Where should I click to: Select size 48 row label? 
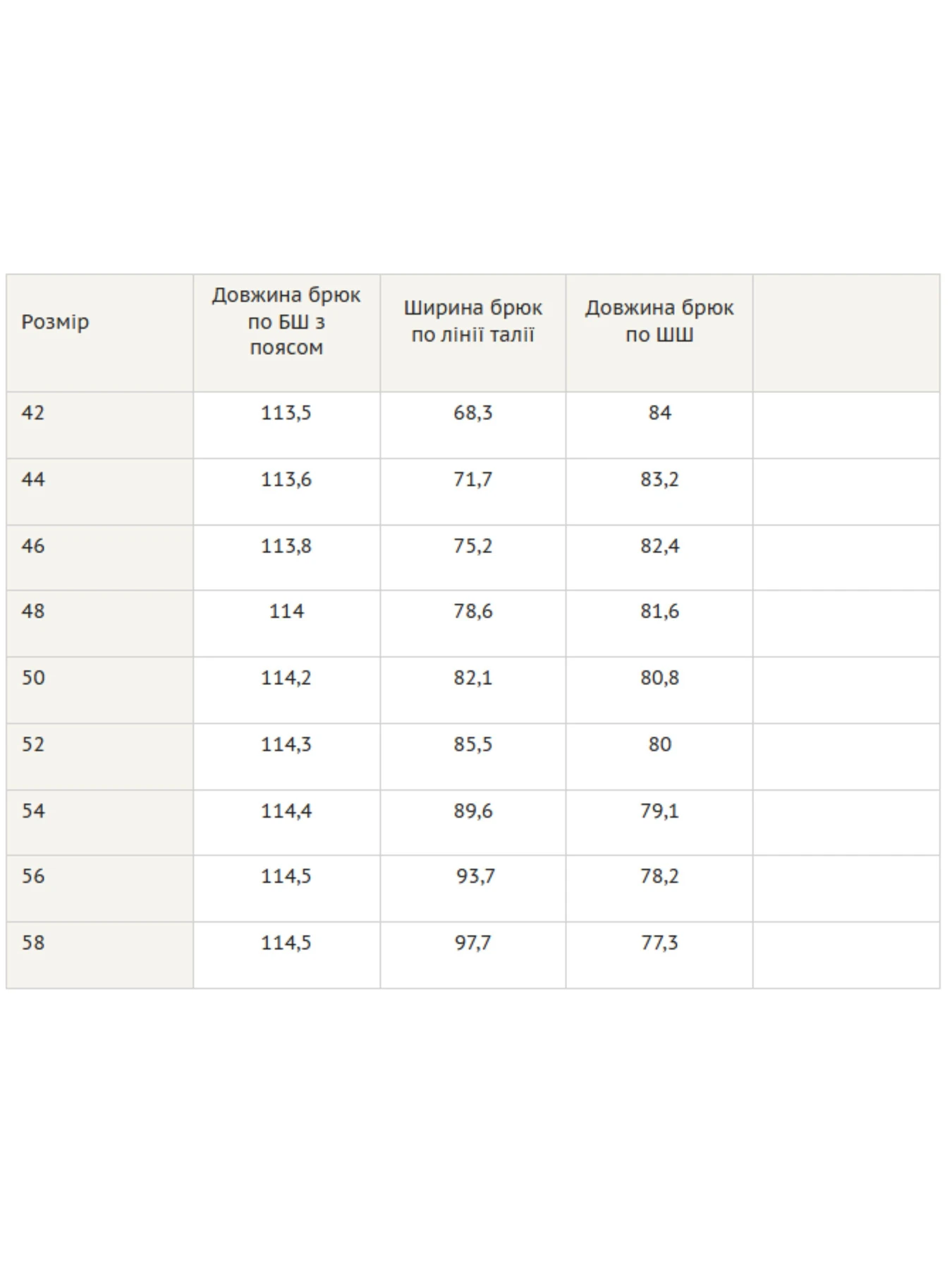(33, 611)
